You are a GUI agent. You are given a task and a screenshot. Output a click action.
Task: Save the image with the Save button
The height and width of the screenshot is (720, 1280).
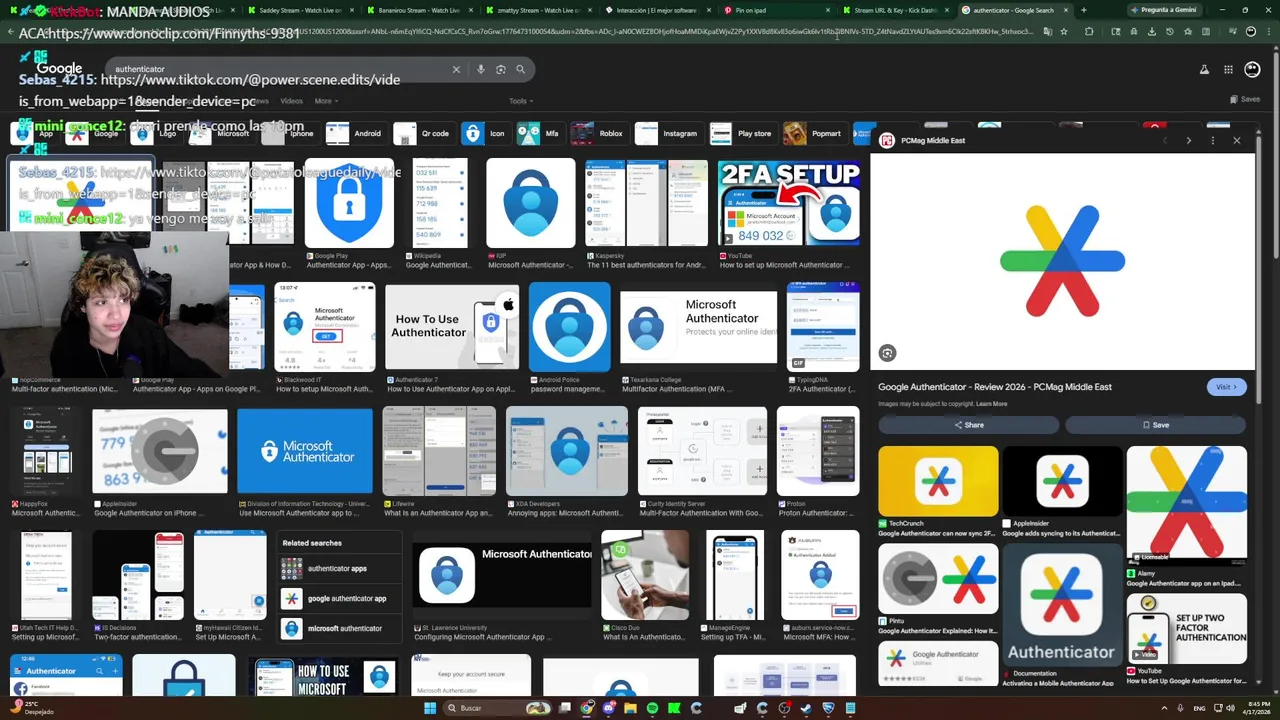1155,425
